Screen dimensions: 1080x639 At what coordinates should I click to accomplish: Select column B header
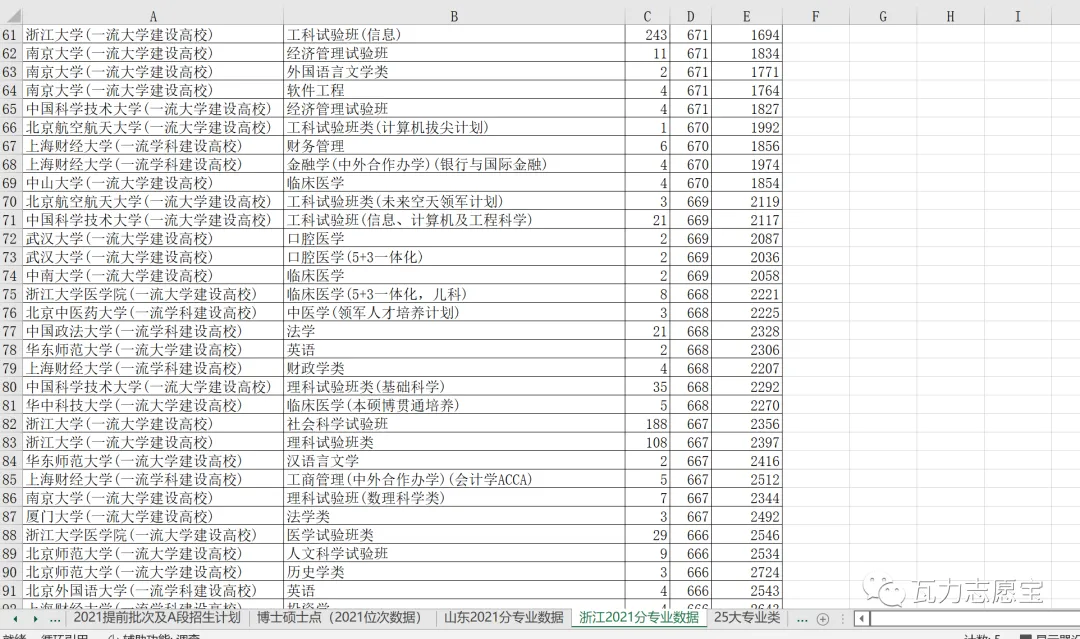coord(454,17)
